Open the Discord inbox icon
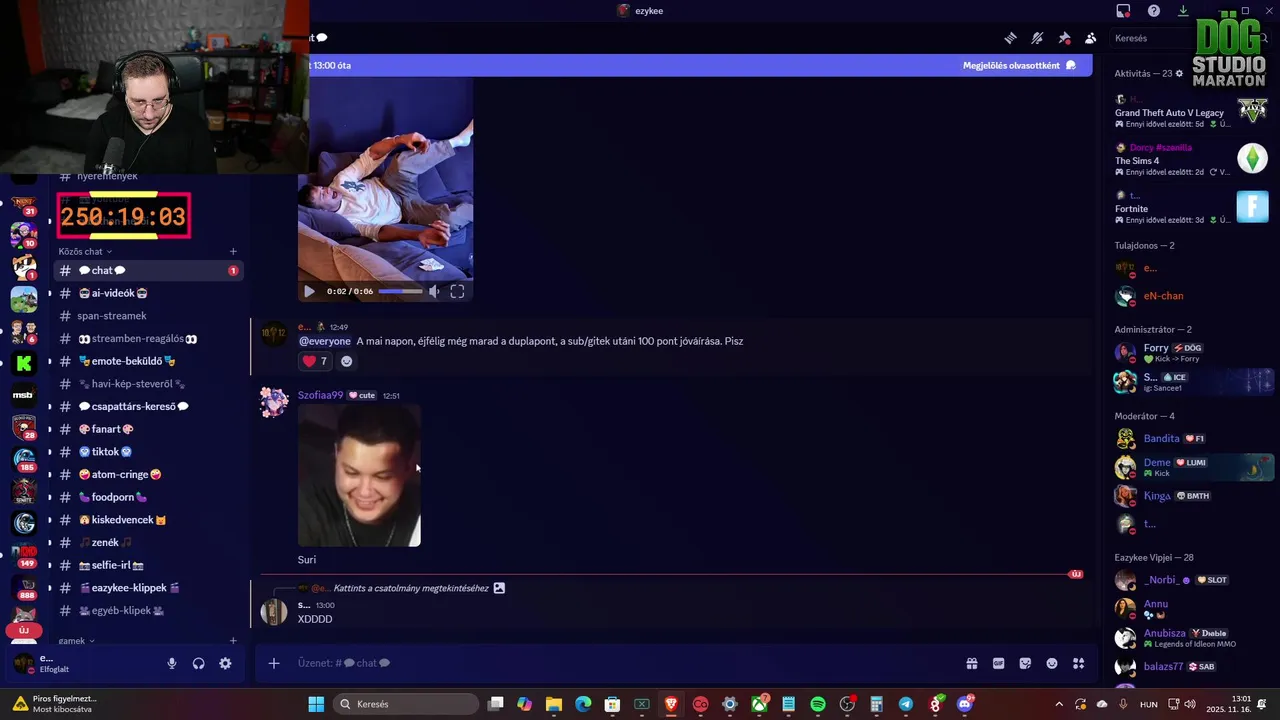 (x=1123, y=11)
